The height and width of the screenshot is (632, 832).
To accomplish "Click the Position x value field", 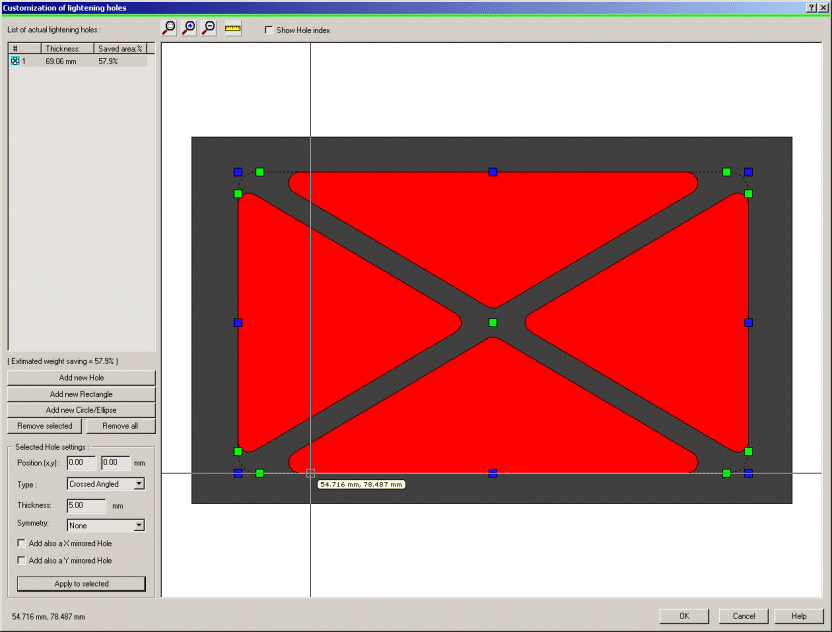I will coord(80,462).
